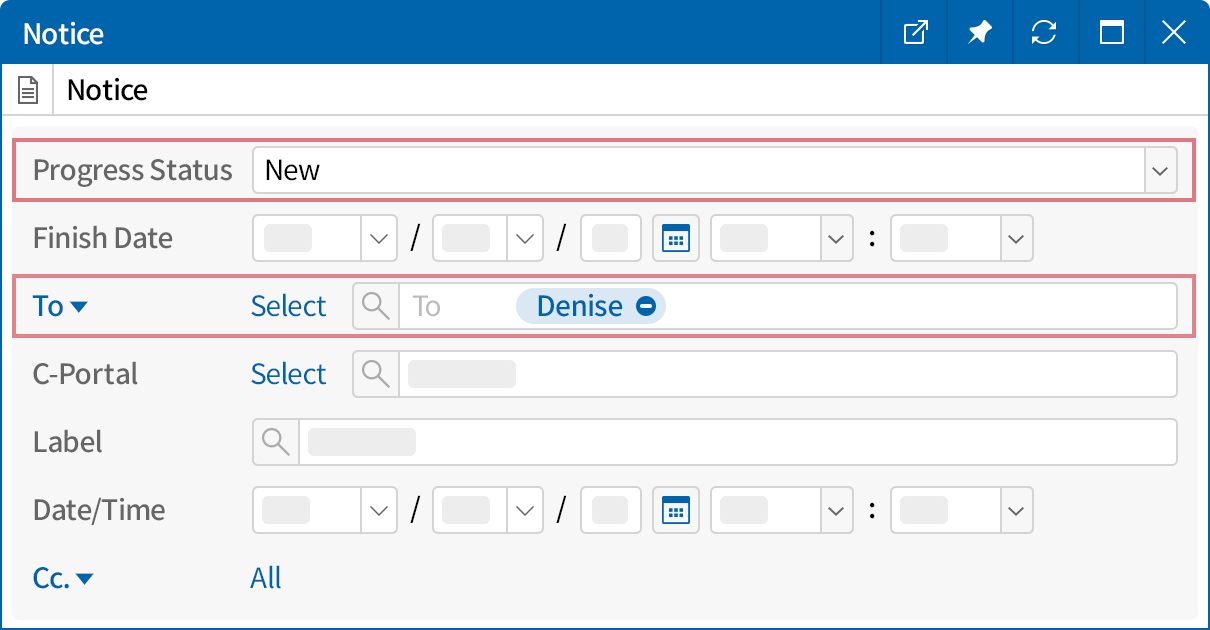Click the search icon in the To field
The height and width of the screenshot is (630, 1210).
click(x=375, y=306)
